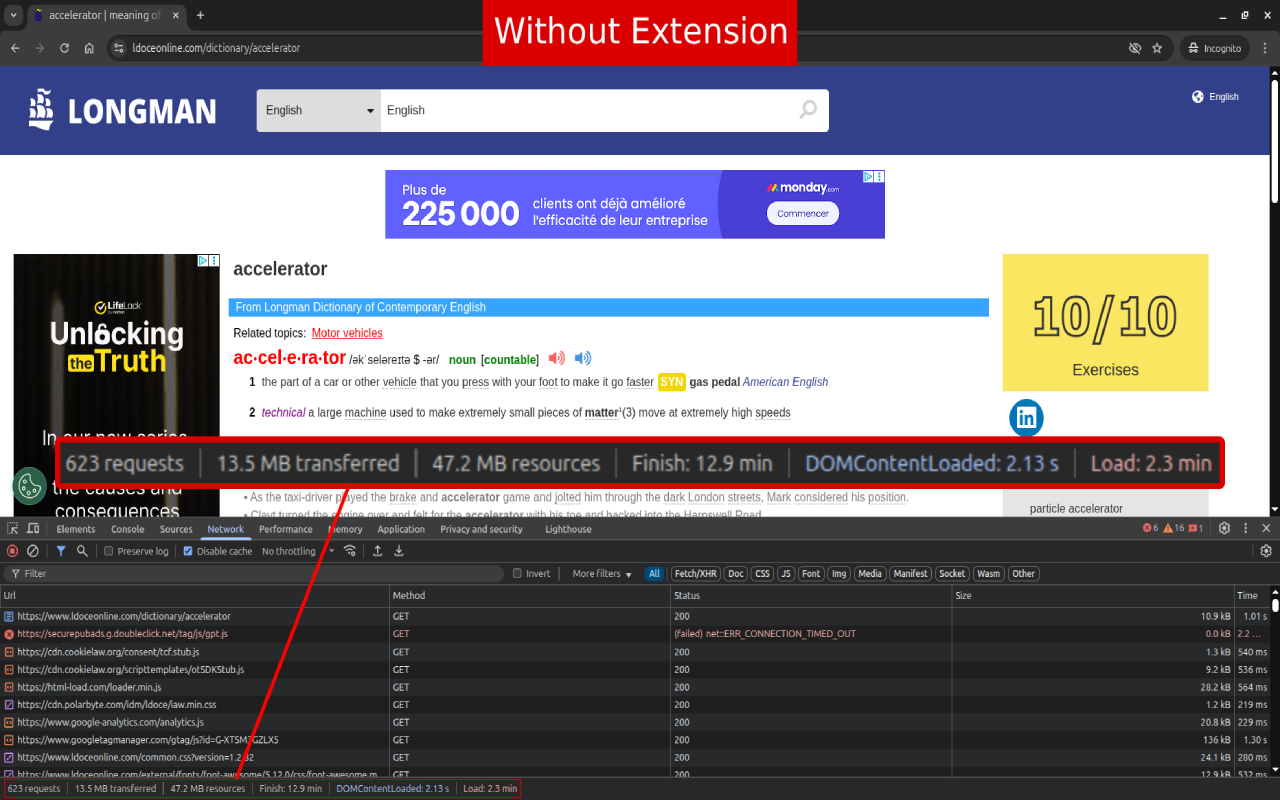
Task: Open the tab search chevron
Action: pos(13,15)
